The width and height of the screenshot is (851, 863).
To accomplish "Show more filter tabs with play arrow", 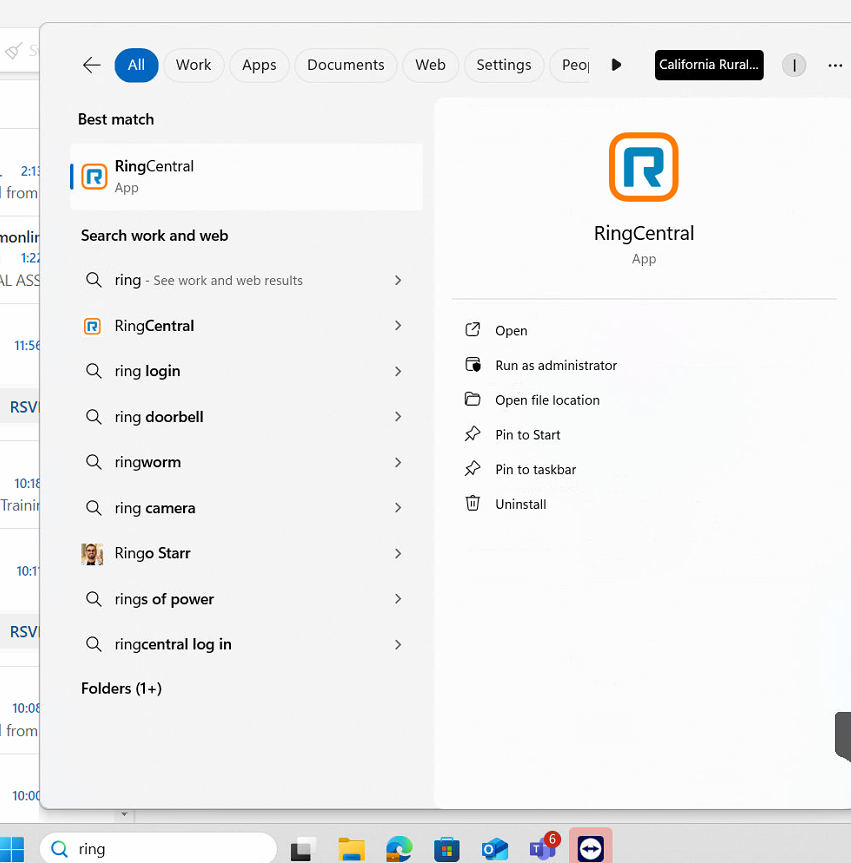I will (x=617, y=65).
